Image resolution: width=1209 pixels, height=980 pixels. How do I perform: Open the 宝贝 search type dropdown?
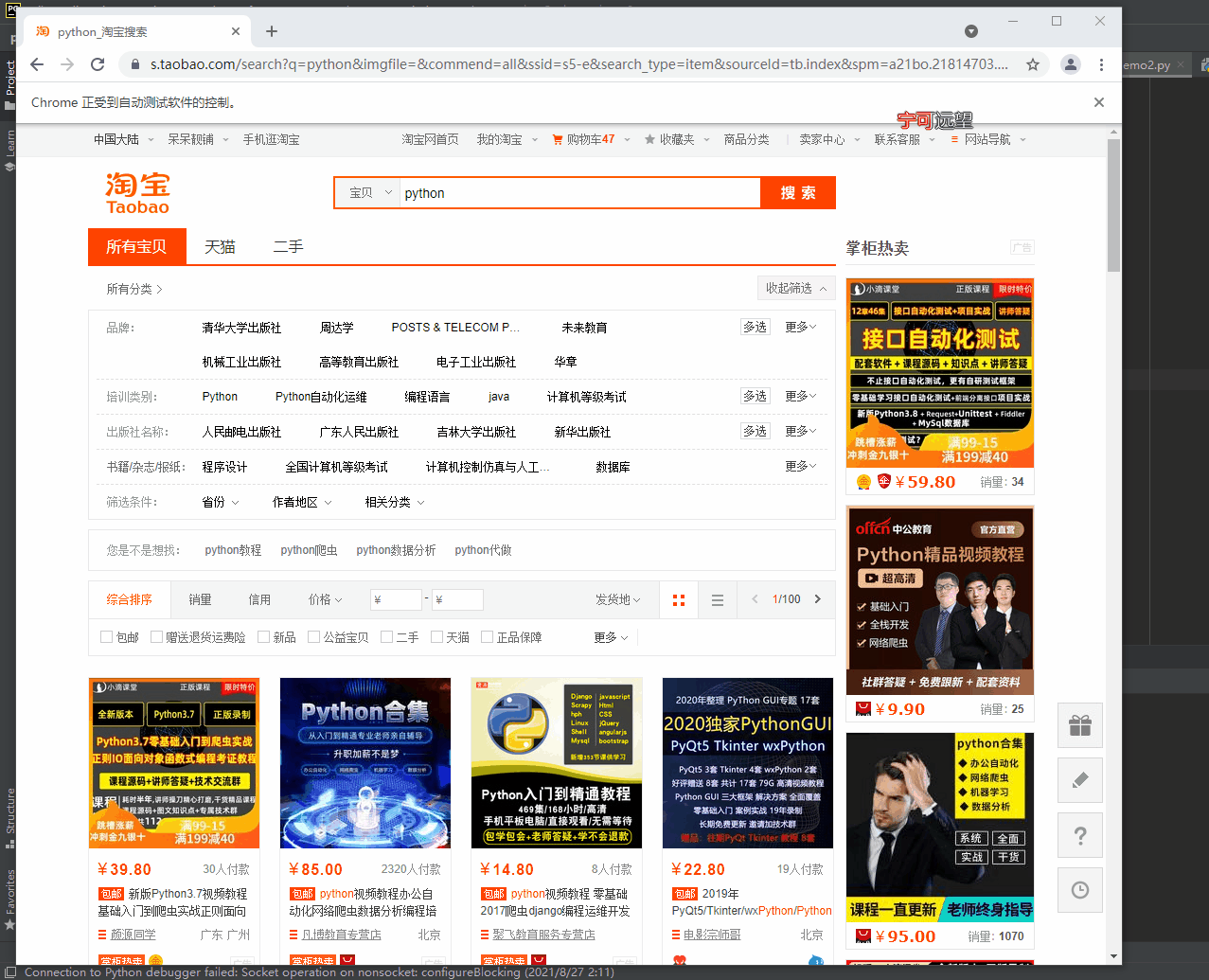[368, 192]
